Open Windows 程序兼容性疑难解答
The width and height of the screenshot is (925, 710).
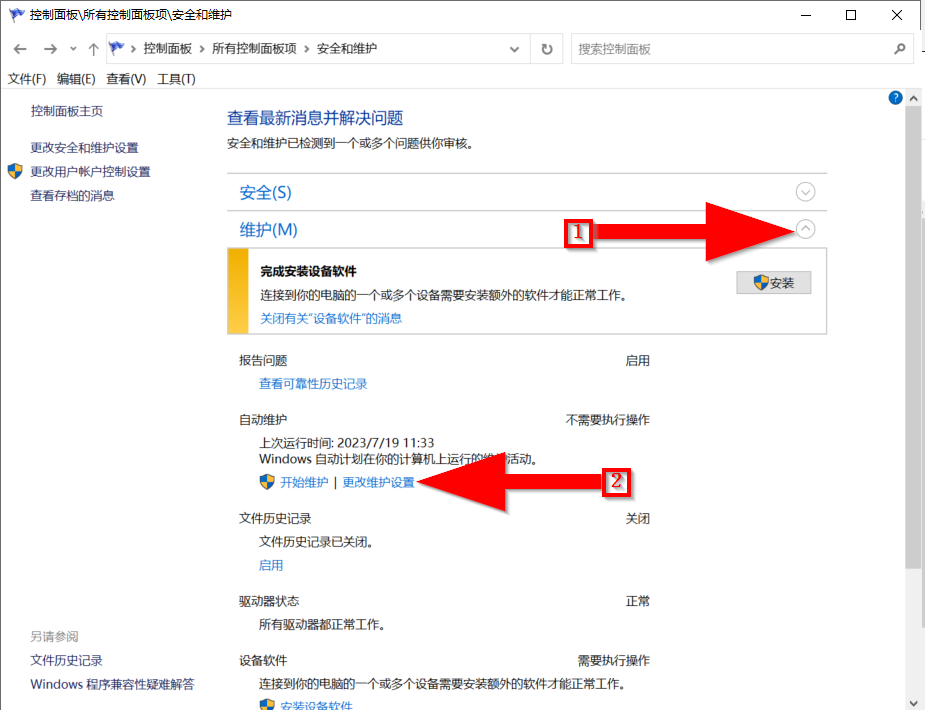(x=112, y=685)
